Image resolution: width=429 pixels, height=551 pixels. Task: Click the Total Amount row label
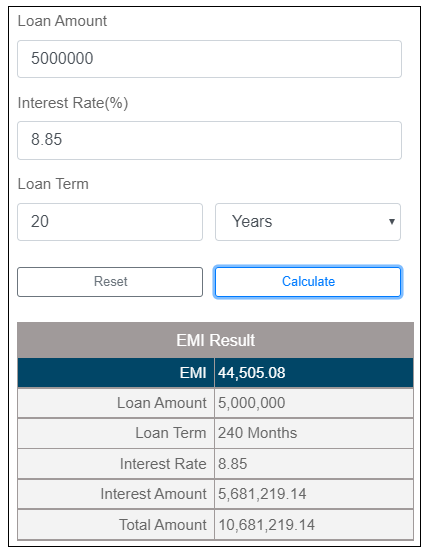tap(163, 525)
